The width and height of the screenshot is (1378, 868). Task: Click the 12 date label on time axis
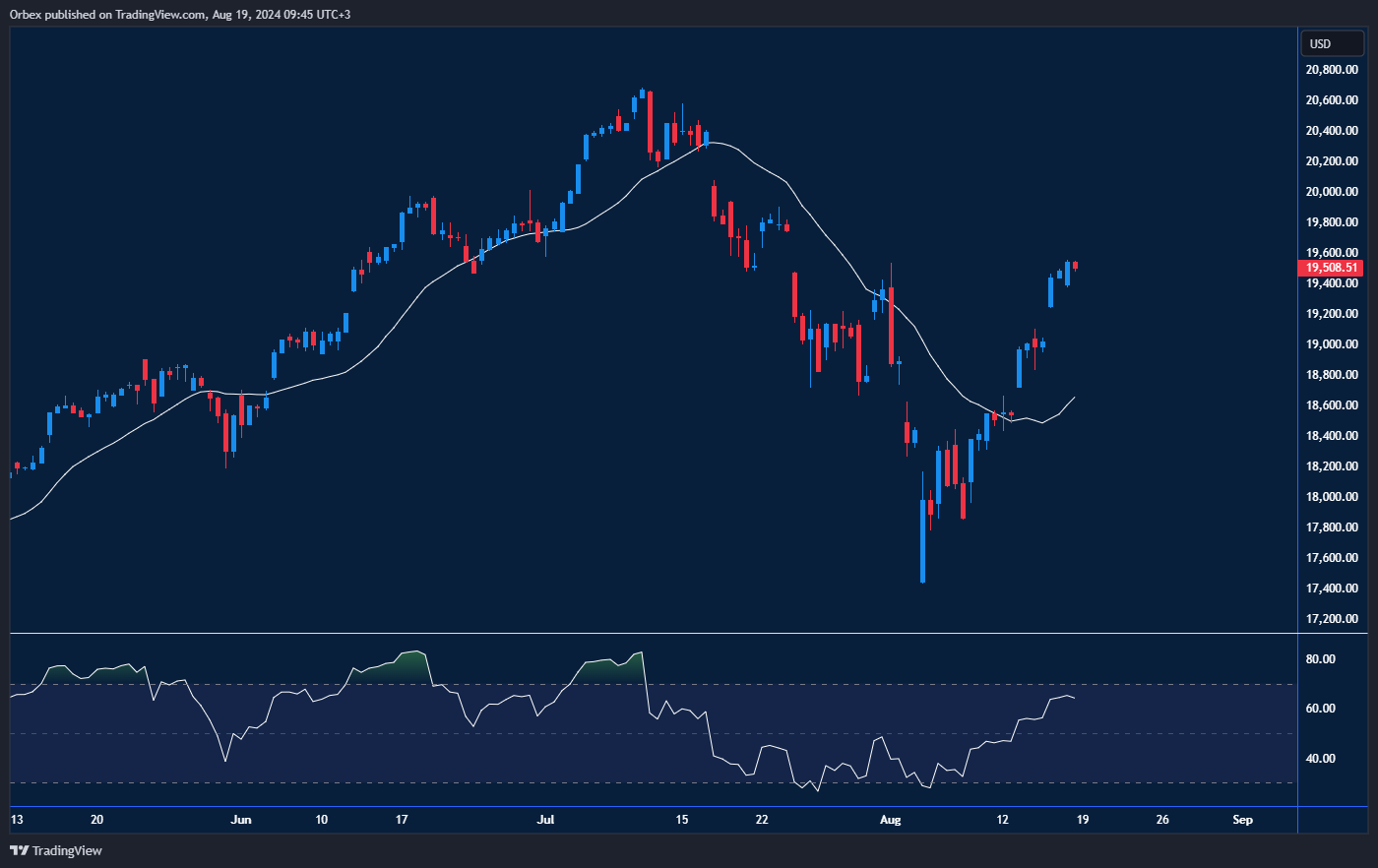1002,820
